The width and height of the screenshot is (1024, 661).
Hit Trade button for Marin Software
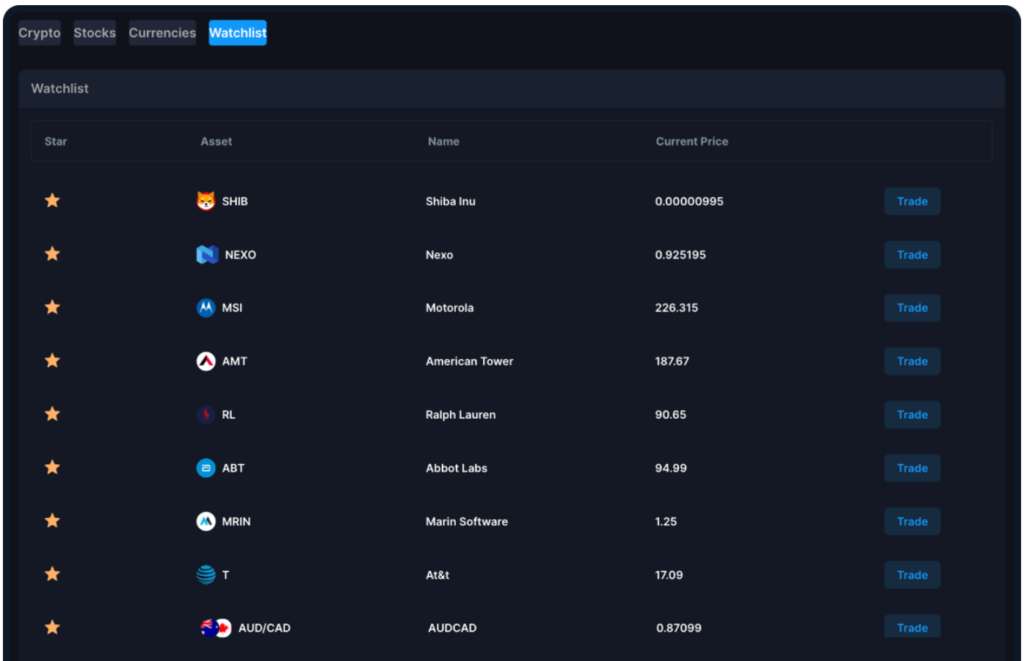[912, 521]
